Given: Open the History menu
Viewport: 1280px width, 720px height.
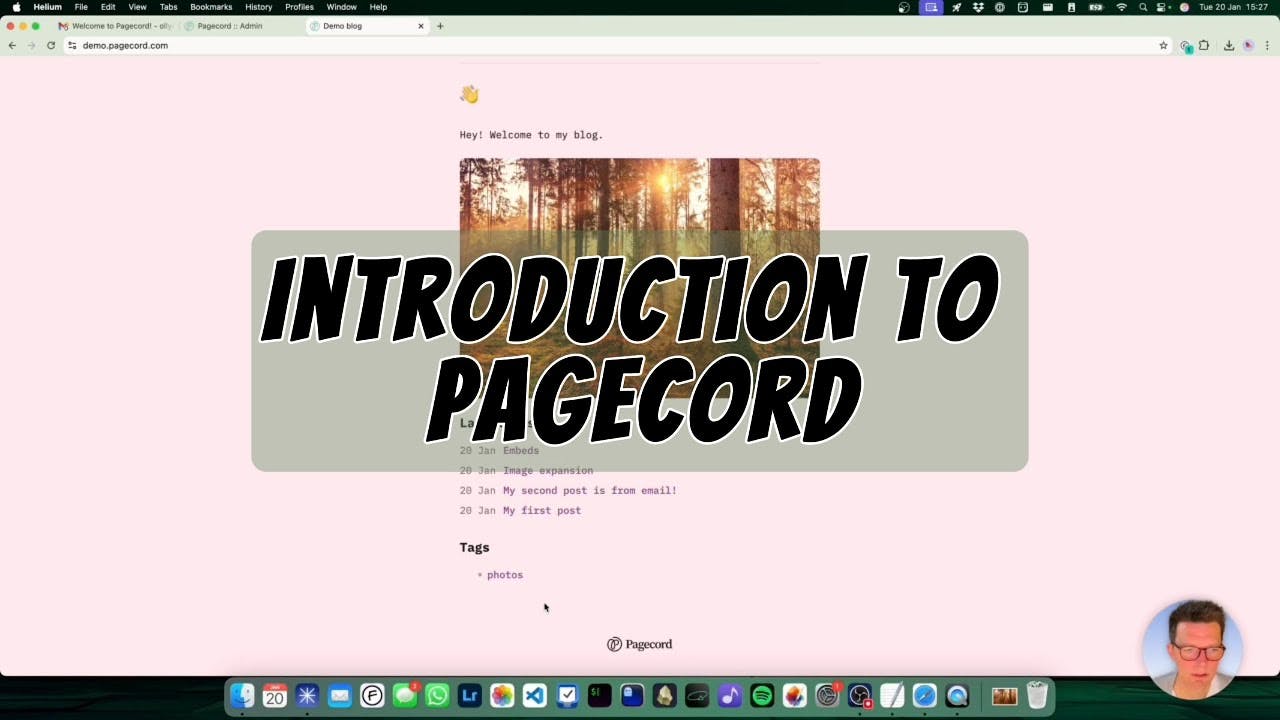Looking at the screenshot, I should [258, 7].
